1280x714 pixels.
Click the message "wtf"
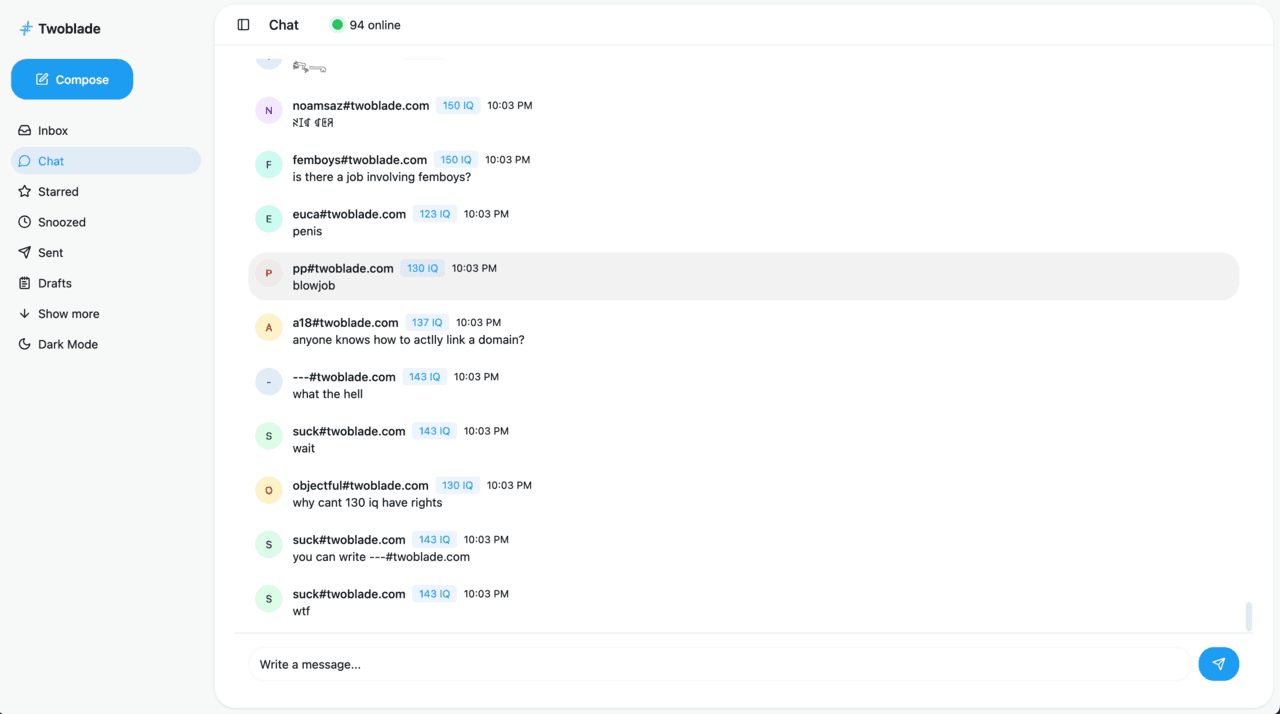pyautogui.click(x=301, y=611)
